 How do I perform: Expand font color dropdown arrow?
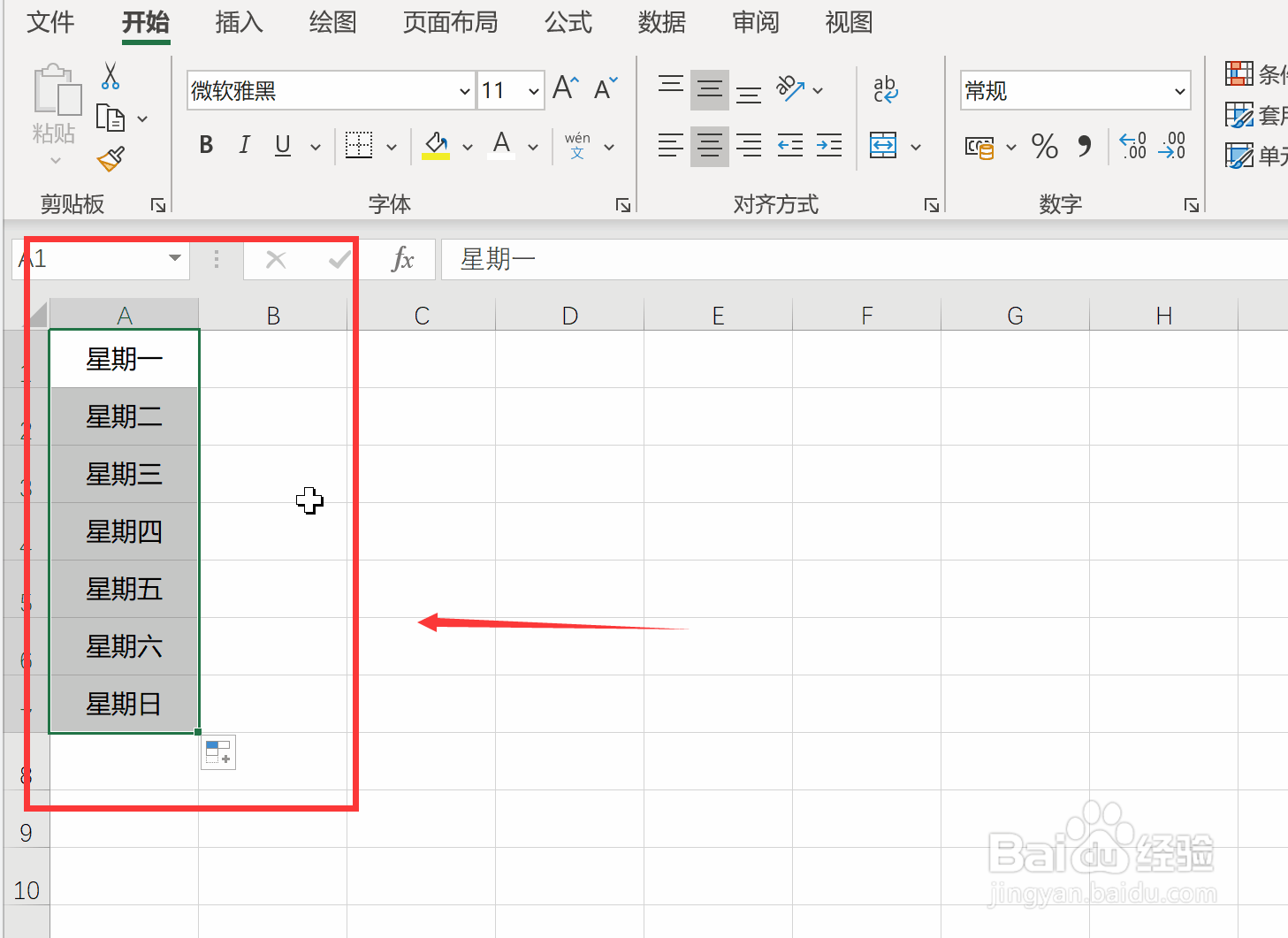(x=533, y=147)
